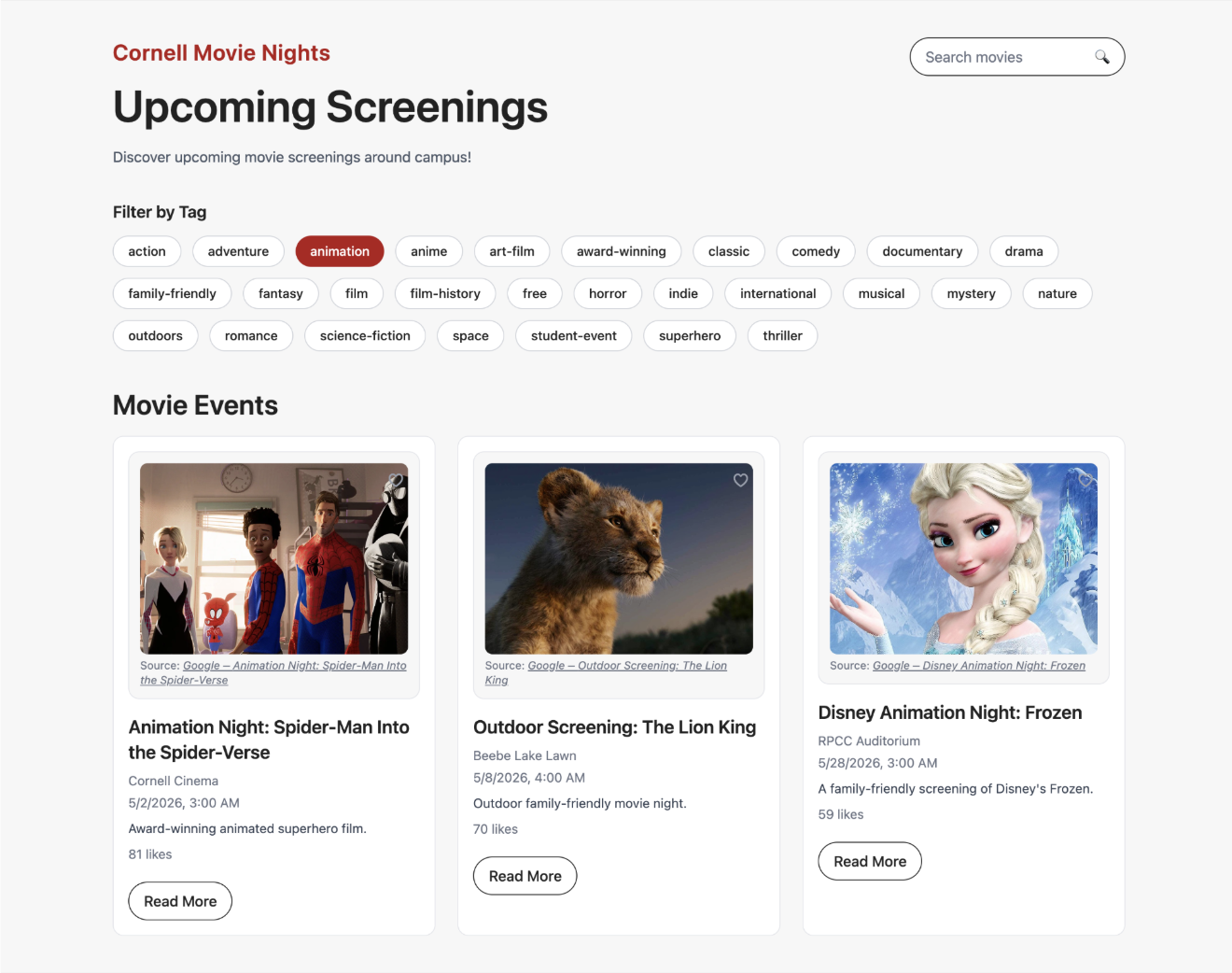This screenshot has width=1232, height=973.
Task: Click the Disney Animation Night: Frozen title
Action: [950, 712]
